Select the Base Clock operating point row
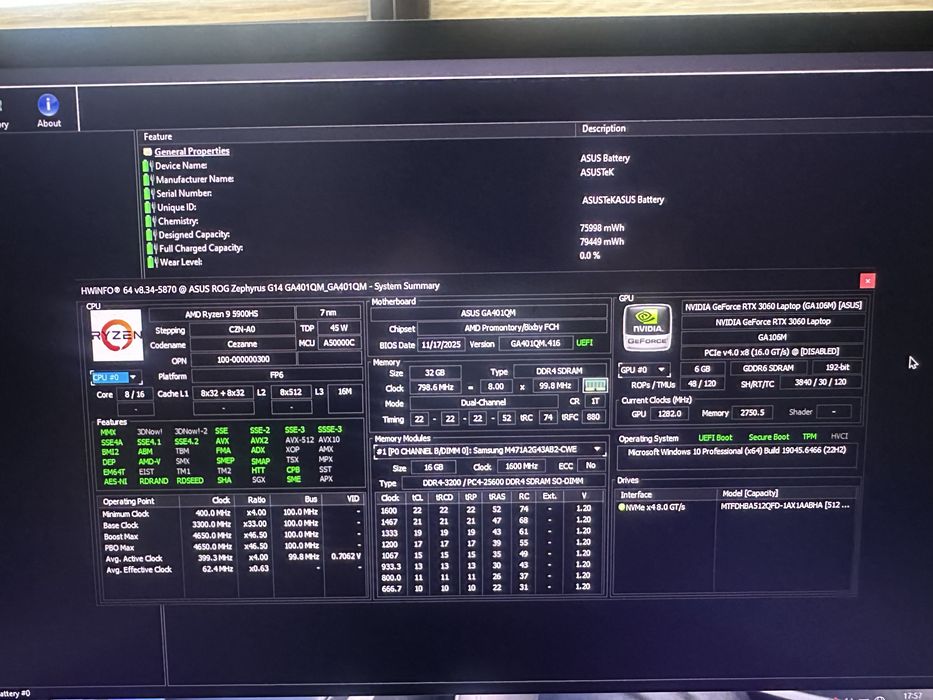The width and height of the screenshot is (933, 700). [231, 524]
